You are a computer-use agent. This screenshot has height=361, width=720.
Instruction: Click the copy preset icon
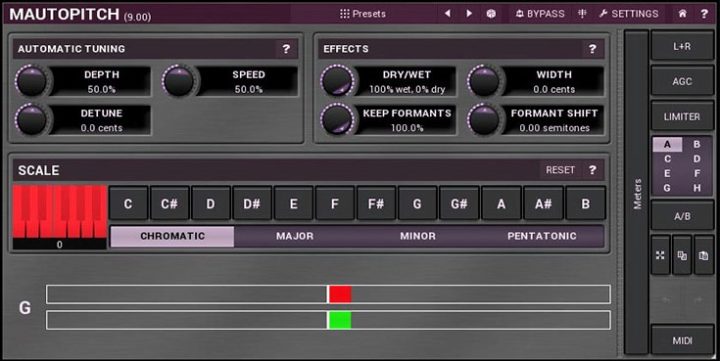(682, 255)
